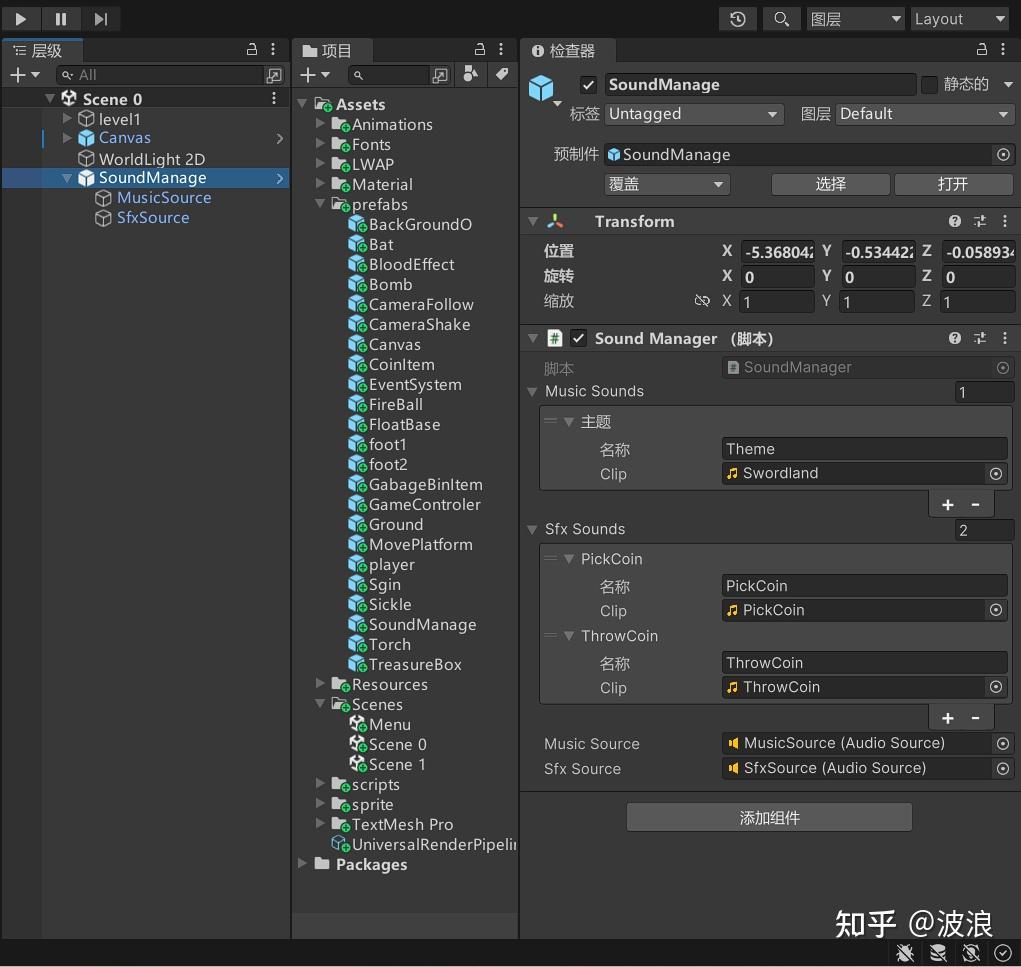Viewport: 1021px width, 967px height.
Task: Lock the Project panel
Action: [480, 49]
